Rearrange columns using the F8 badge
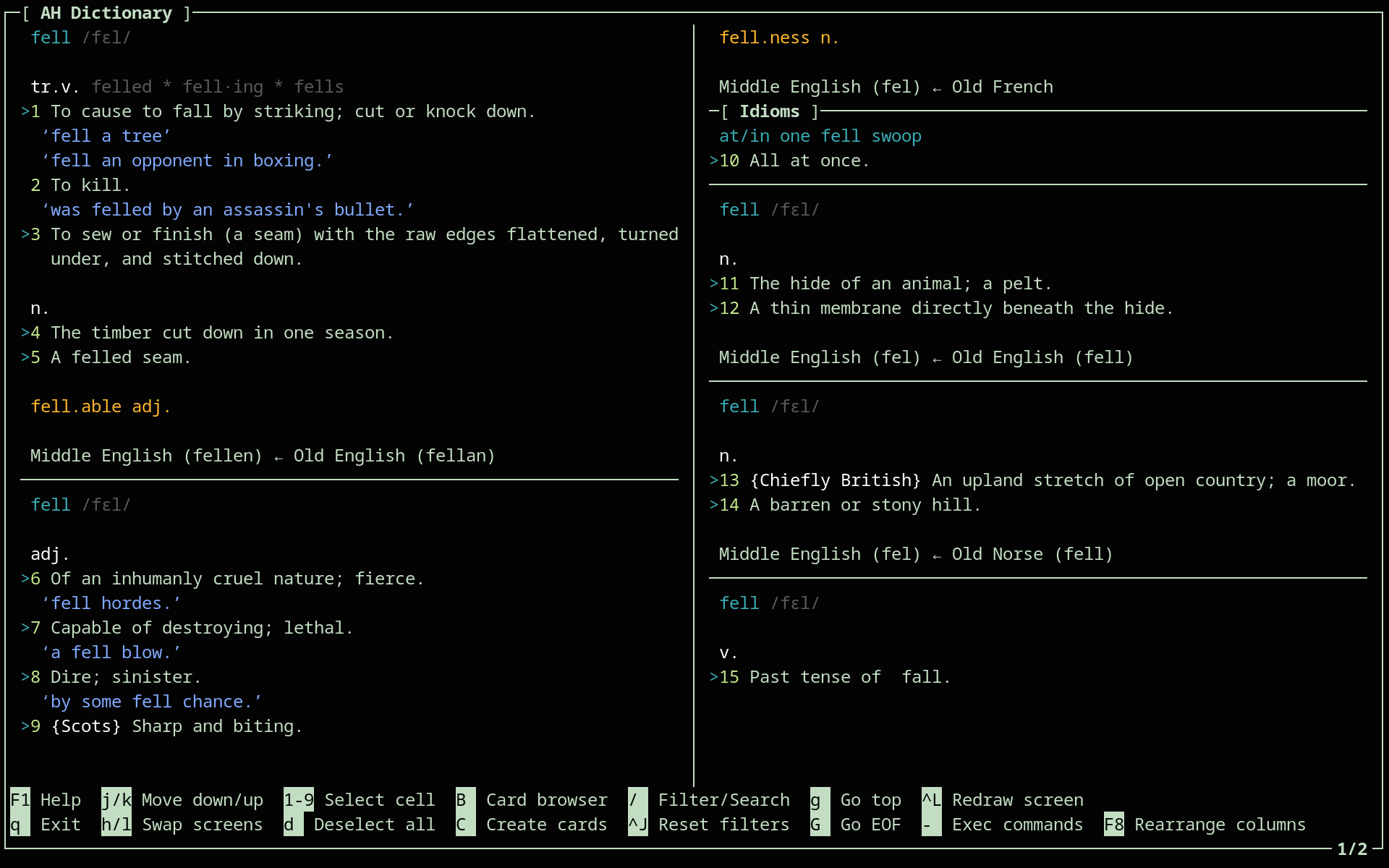 1114,825
